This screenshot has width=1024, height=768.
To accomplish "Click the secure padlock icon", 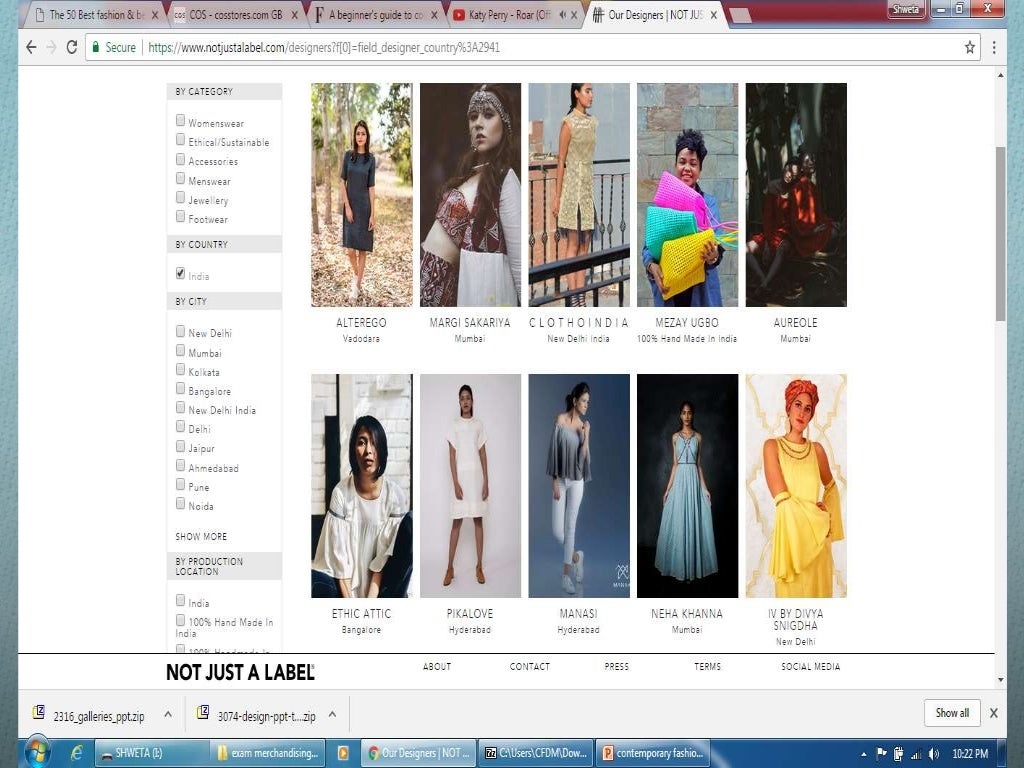I will 96,47.
